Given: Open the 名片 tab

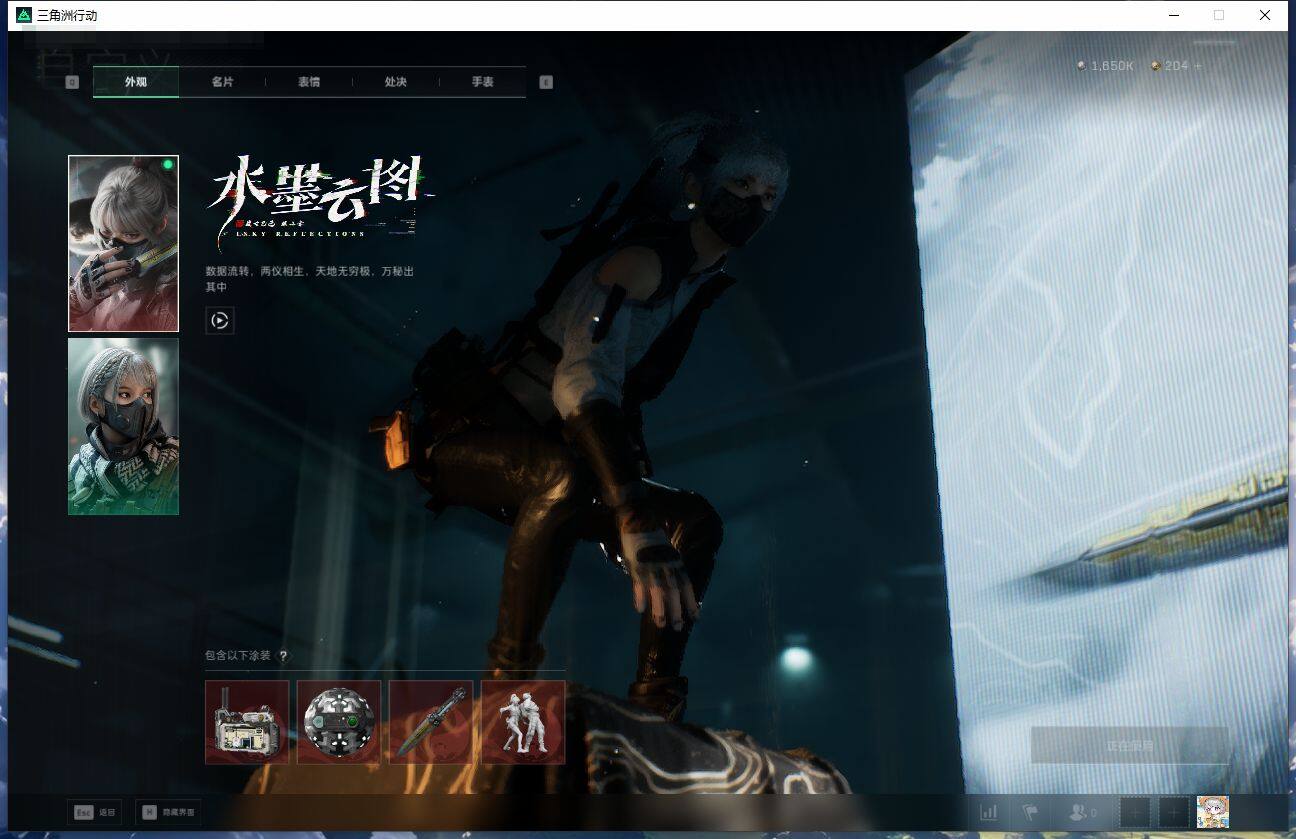Looking at the screenshot, I should tap(222, 82).
